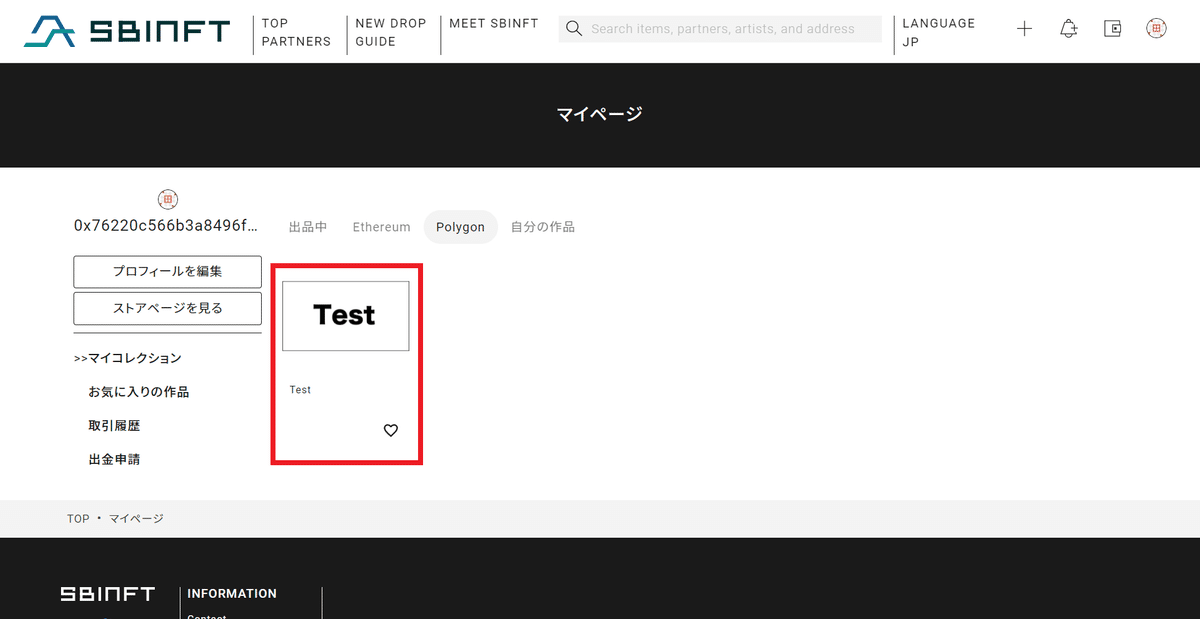Image resolution: width=1200 pixels, height=619 pixels.
Task: Click the Test item title text
Action: (x=300, y=390)
